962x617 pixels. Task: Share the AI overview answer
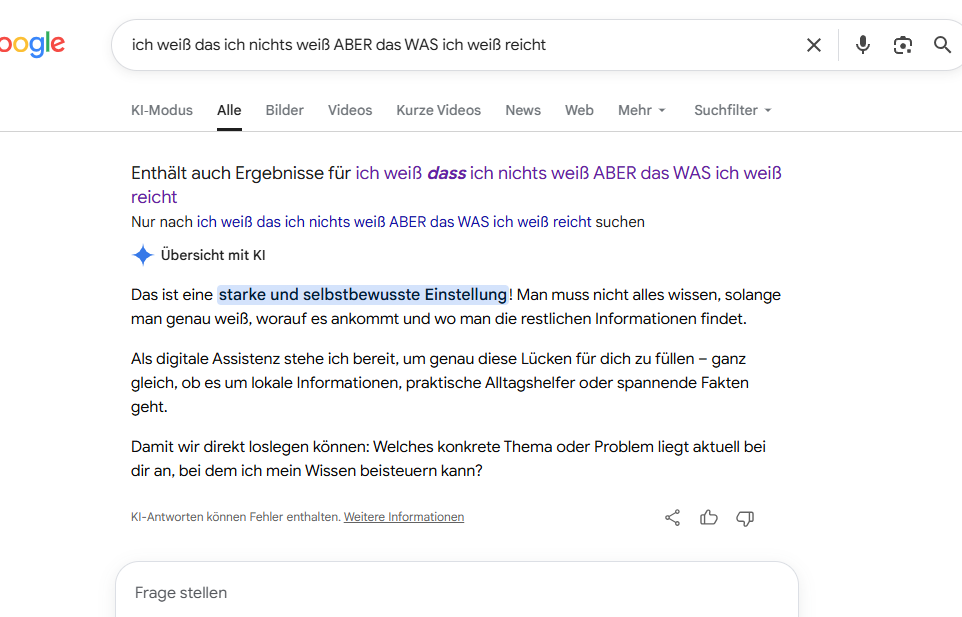672,518
